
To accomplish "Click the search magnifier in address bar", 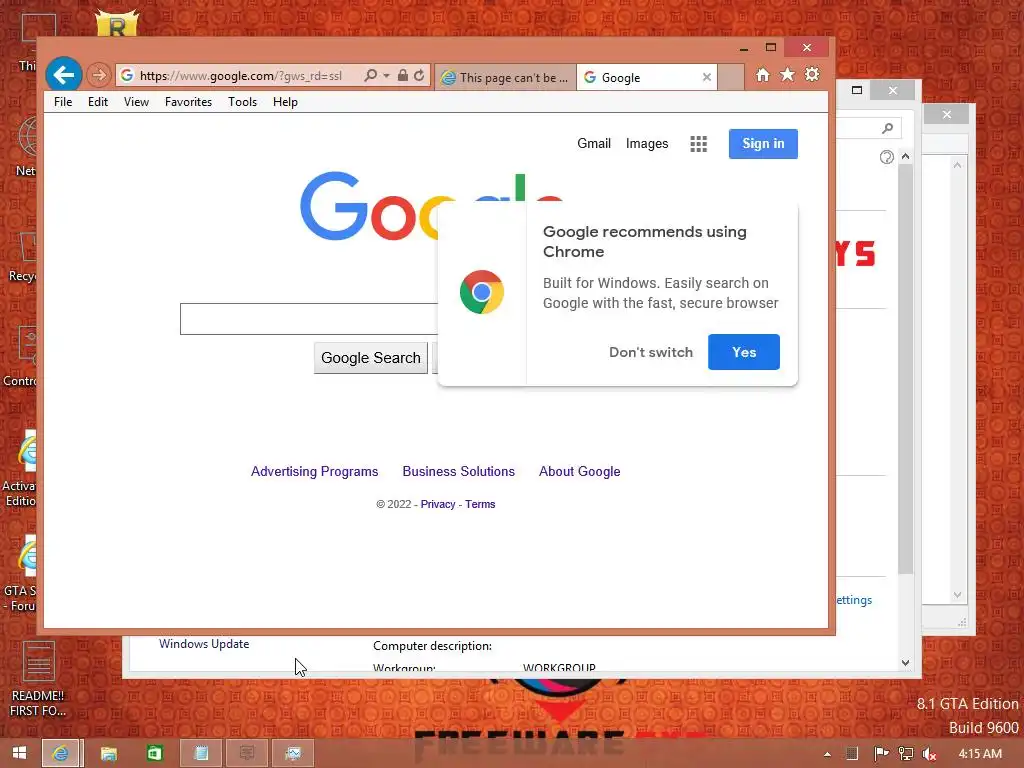I will pos(370,75).
